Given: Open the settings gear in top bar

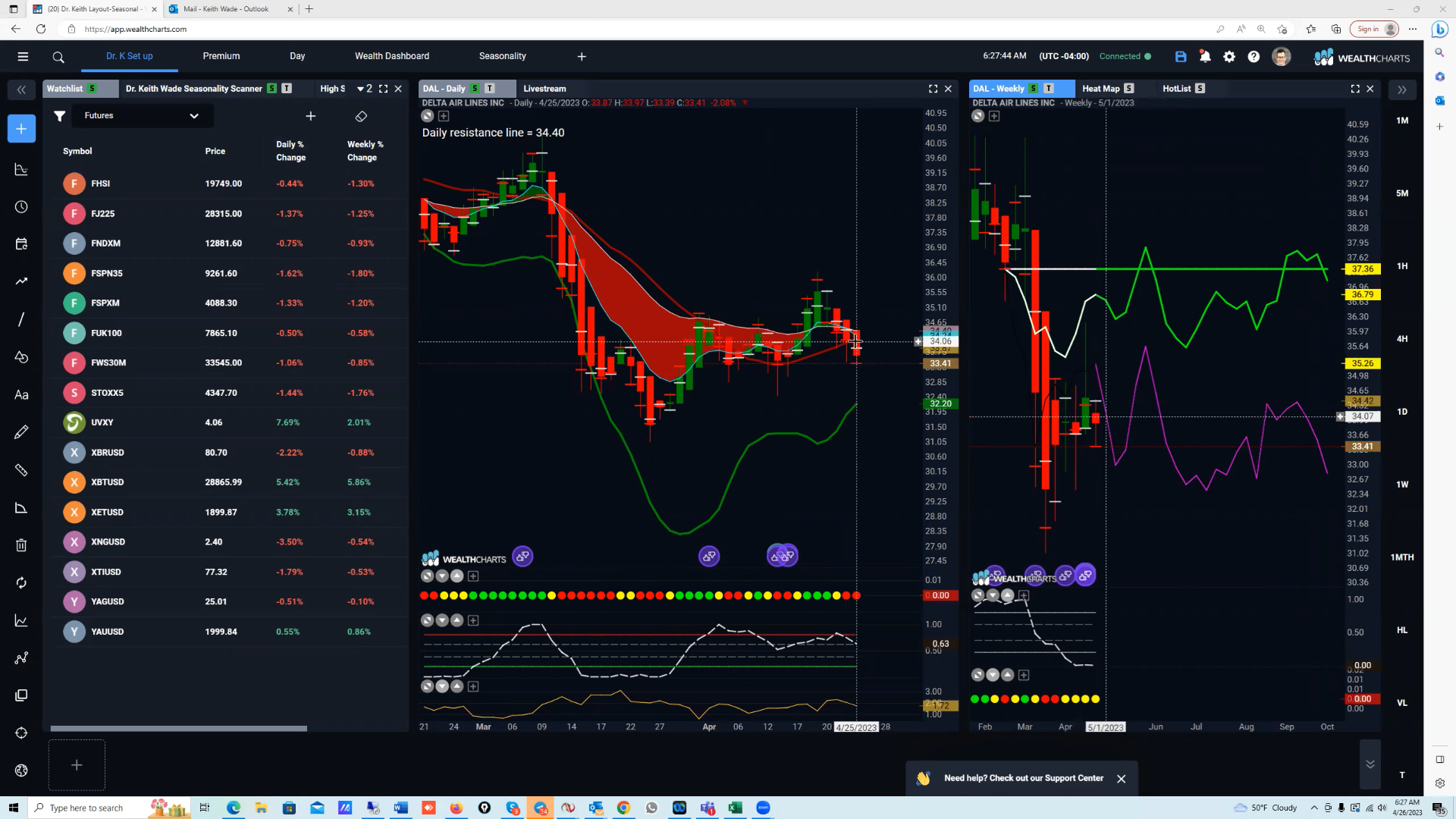Looking at the screenshot, I should (x=1229, y=56).
